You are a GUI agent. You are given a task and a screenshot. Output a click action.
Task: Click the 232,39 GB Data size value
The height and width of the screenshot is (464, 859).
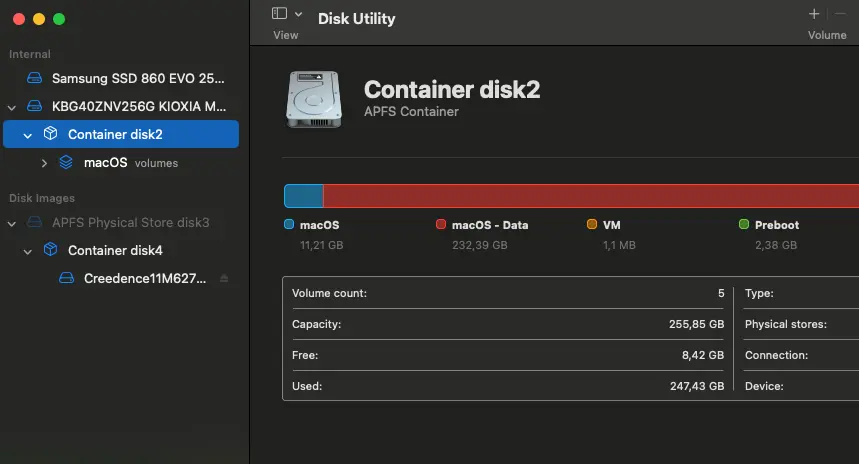pos(479,245)
